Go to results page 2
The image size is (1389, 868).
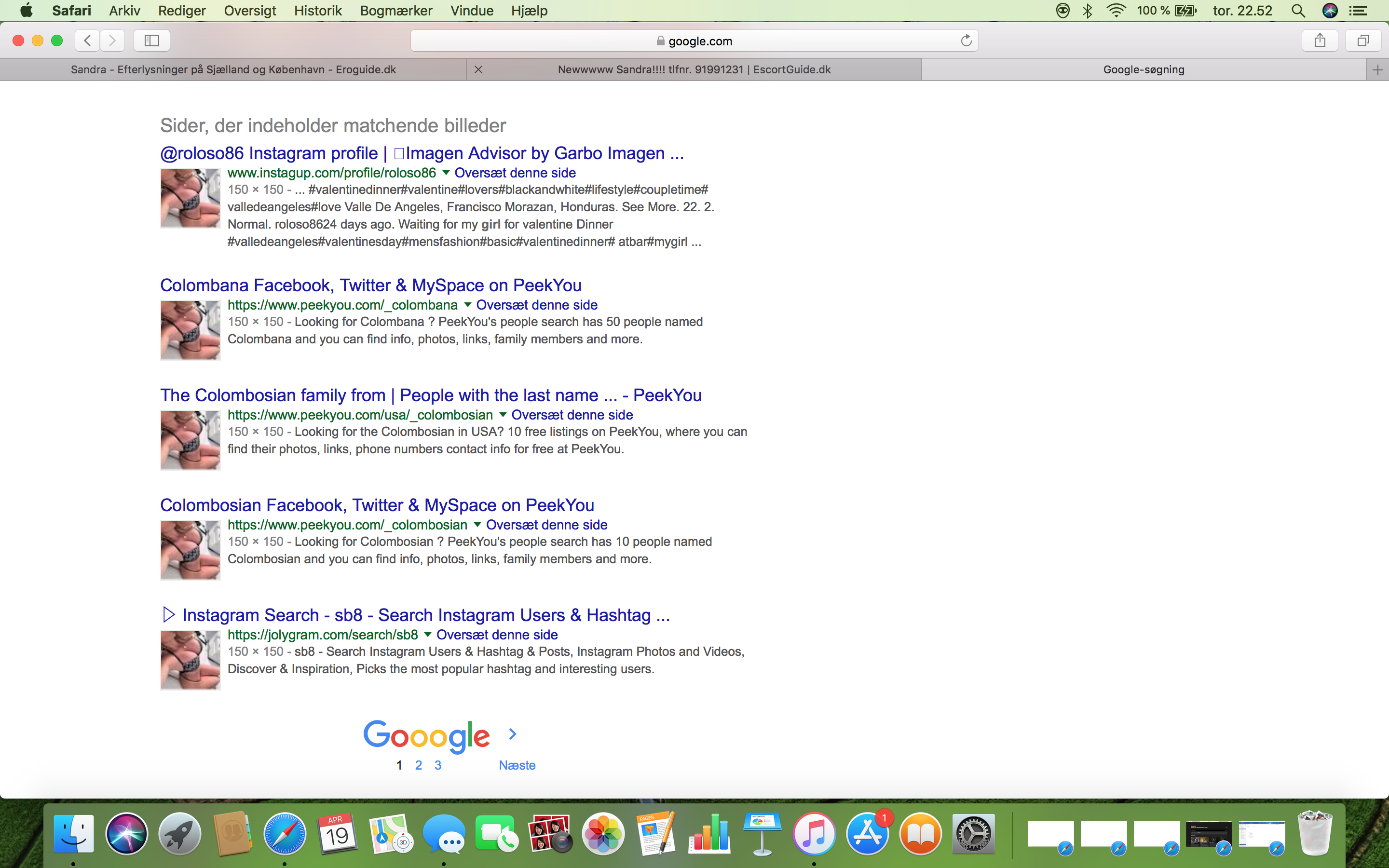419,765
